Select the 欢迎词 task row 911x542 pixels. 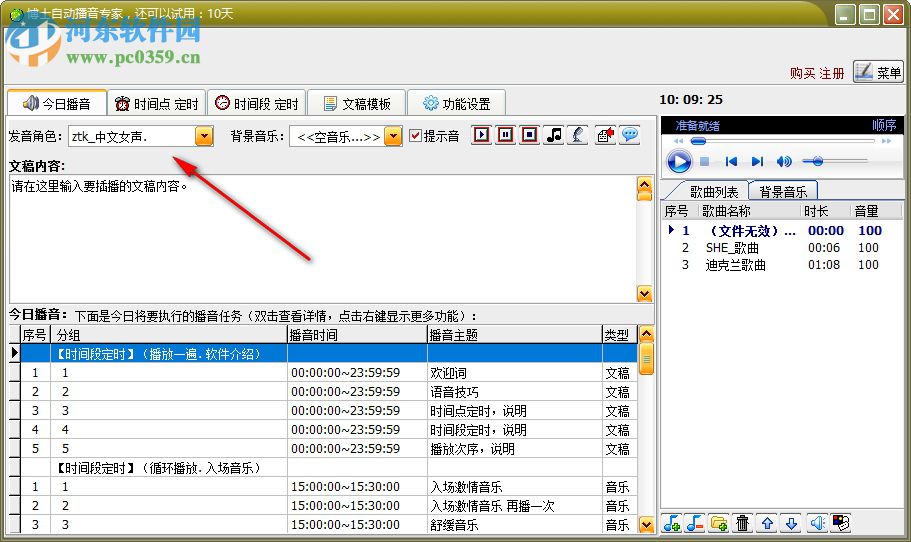[x=329, y=372]
